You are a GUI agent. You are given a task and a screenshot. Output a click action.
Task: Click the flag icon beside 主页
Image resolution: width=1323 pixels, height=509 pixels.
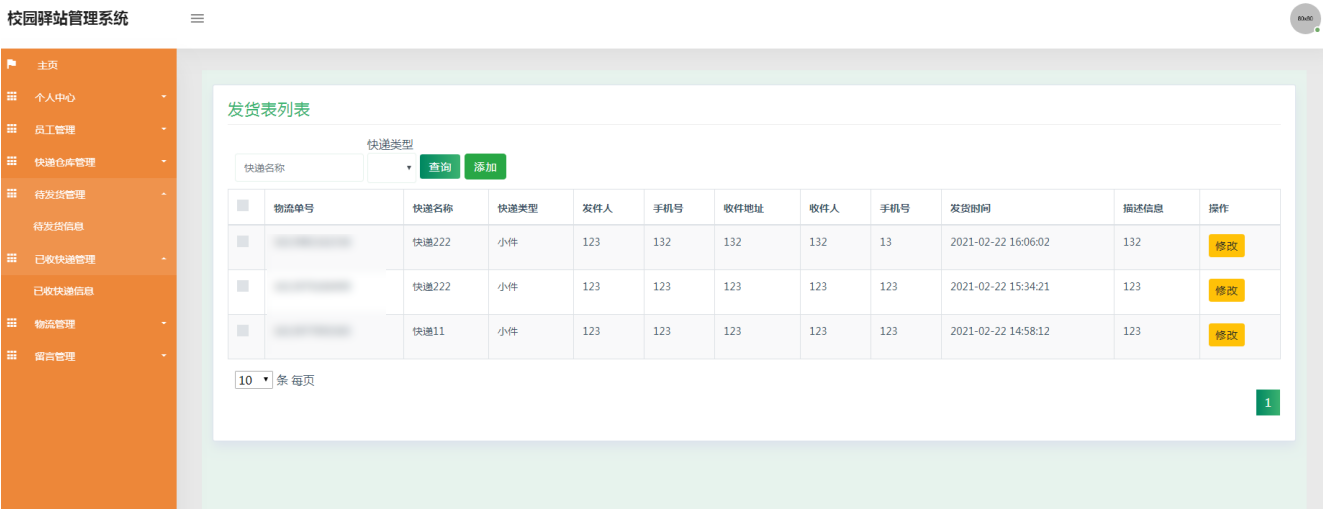pyautogui.click(x=12, y=65)
